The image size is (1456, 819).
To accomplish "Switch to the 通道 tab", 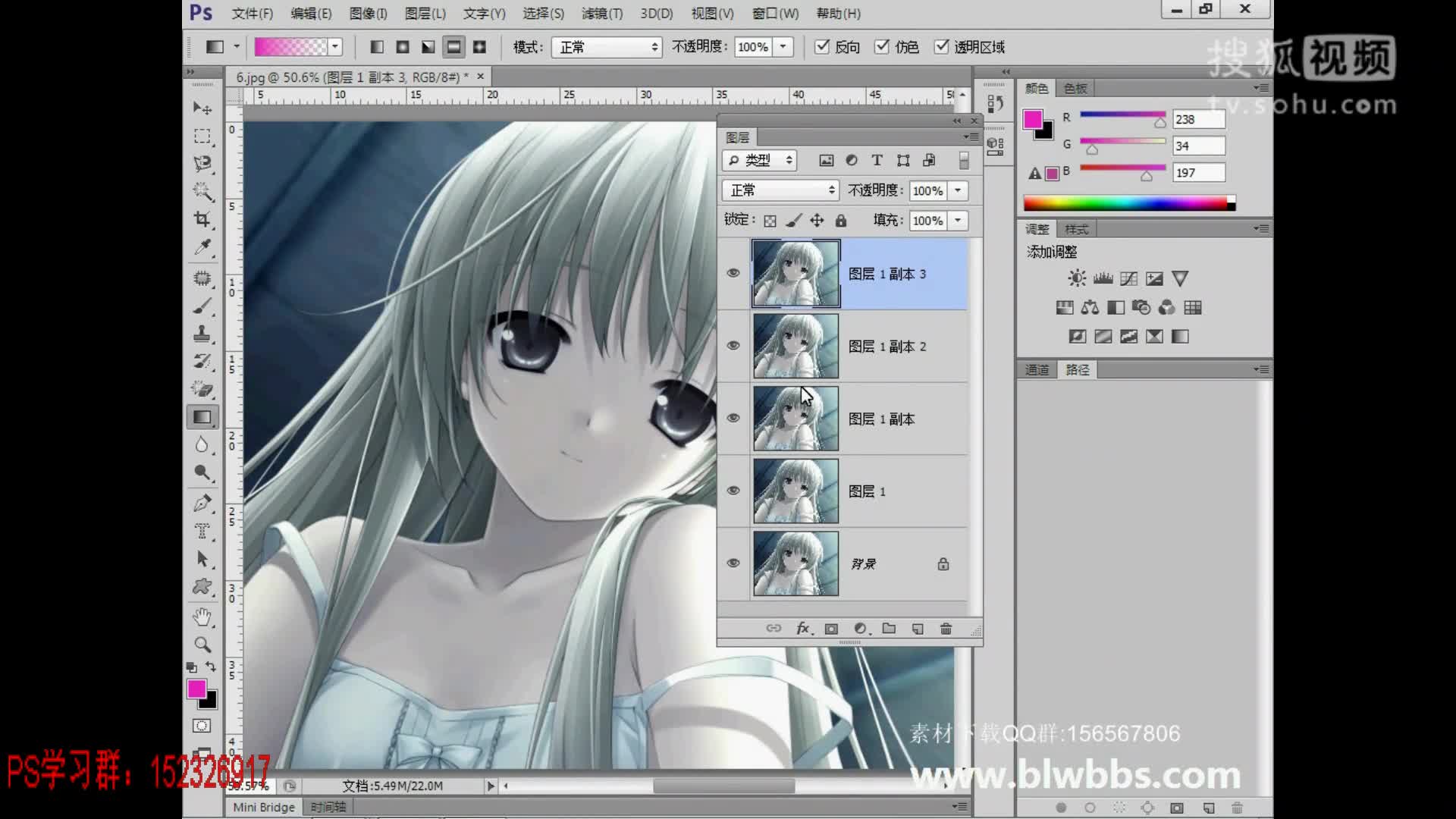I will (1037, 369).
